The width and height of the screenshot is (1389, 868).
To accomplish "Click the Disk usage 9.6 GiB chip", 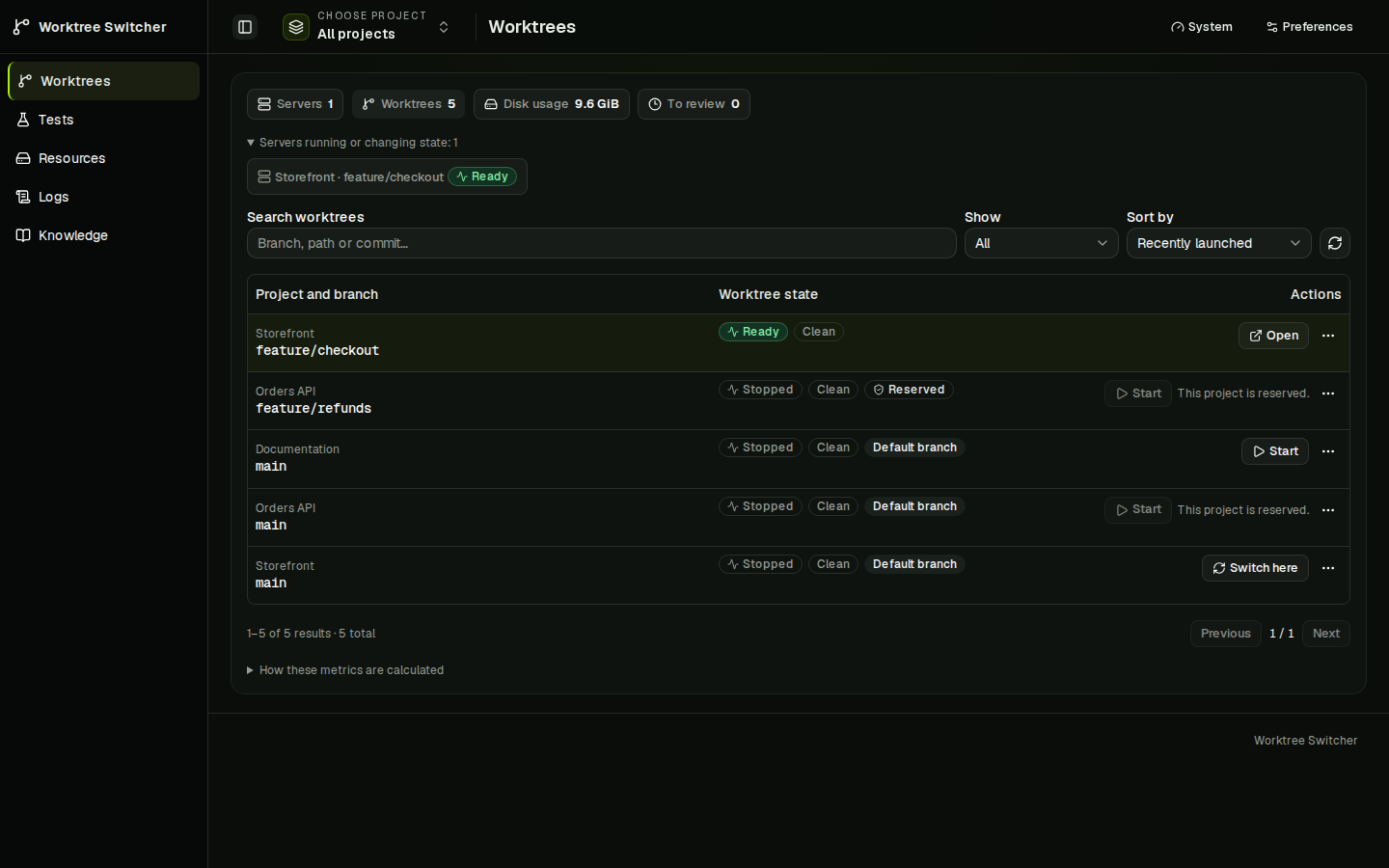I will [552, 104].
